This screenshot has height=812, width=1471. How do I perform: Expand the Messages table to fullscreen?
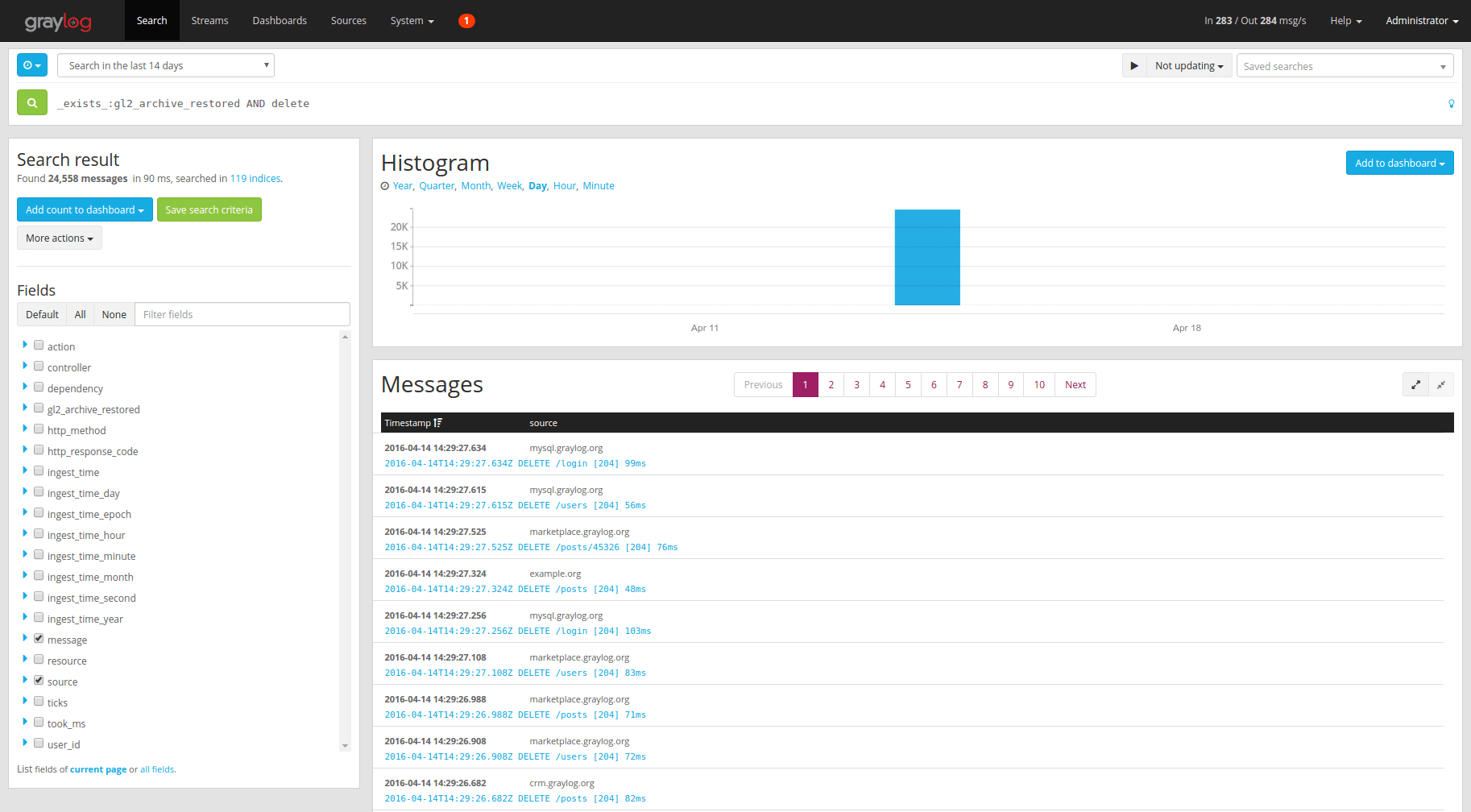point(1415,384)
